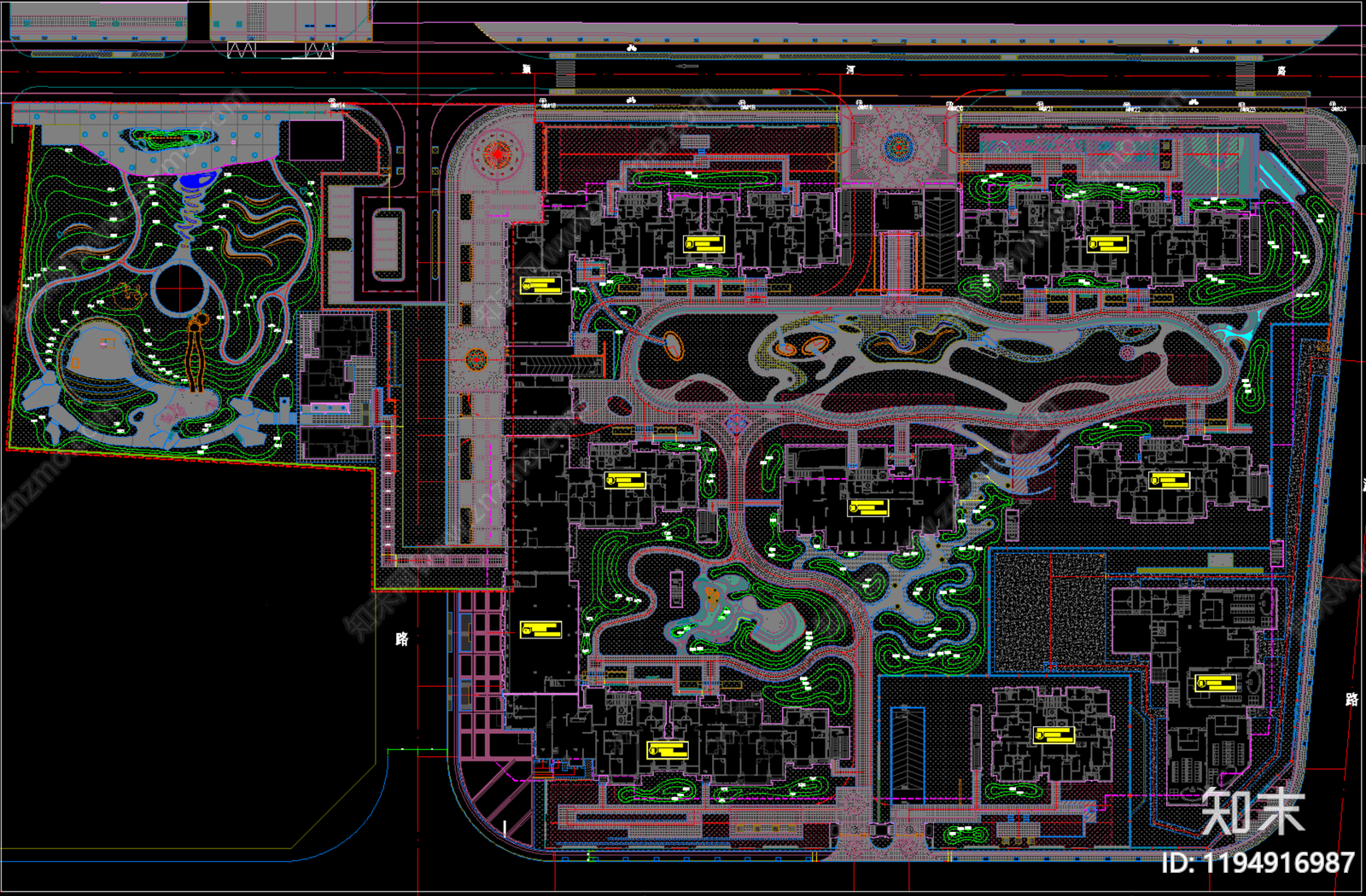The height and width of the screenshot is (896, 1366).
Task: Click yellow label on the bottom-right corner building
Action: pos(1215,683)
